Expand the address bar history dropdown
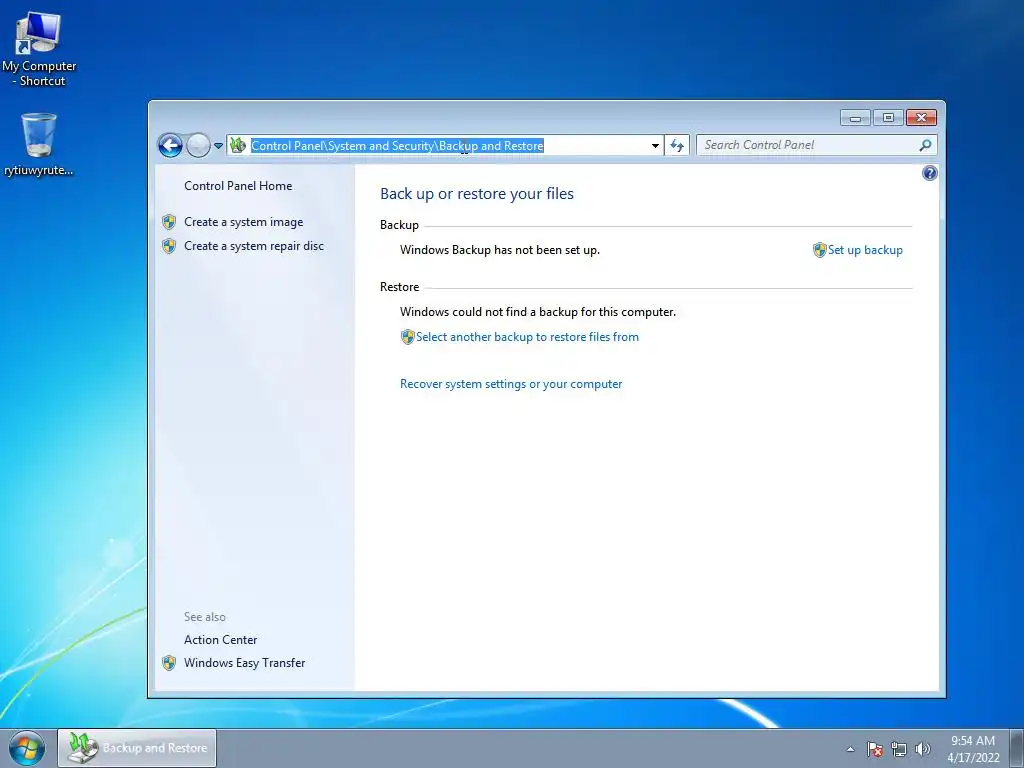 [x=655, y=146]
